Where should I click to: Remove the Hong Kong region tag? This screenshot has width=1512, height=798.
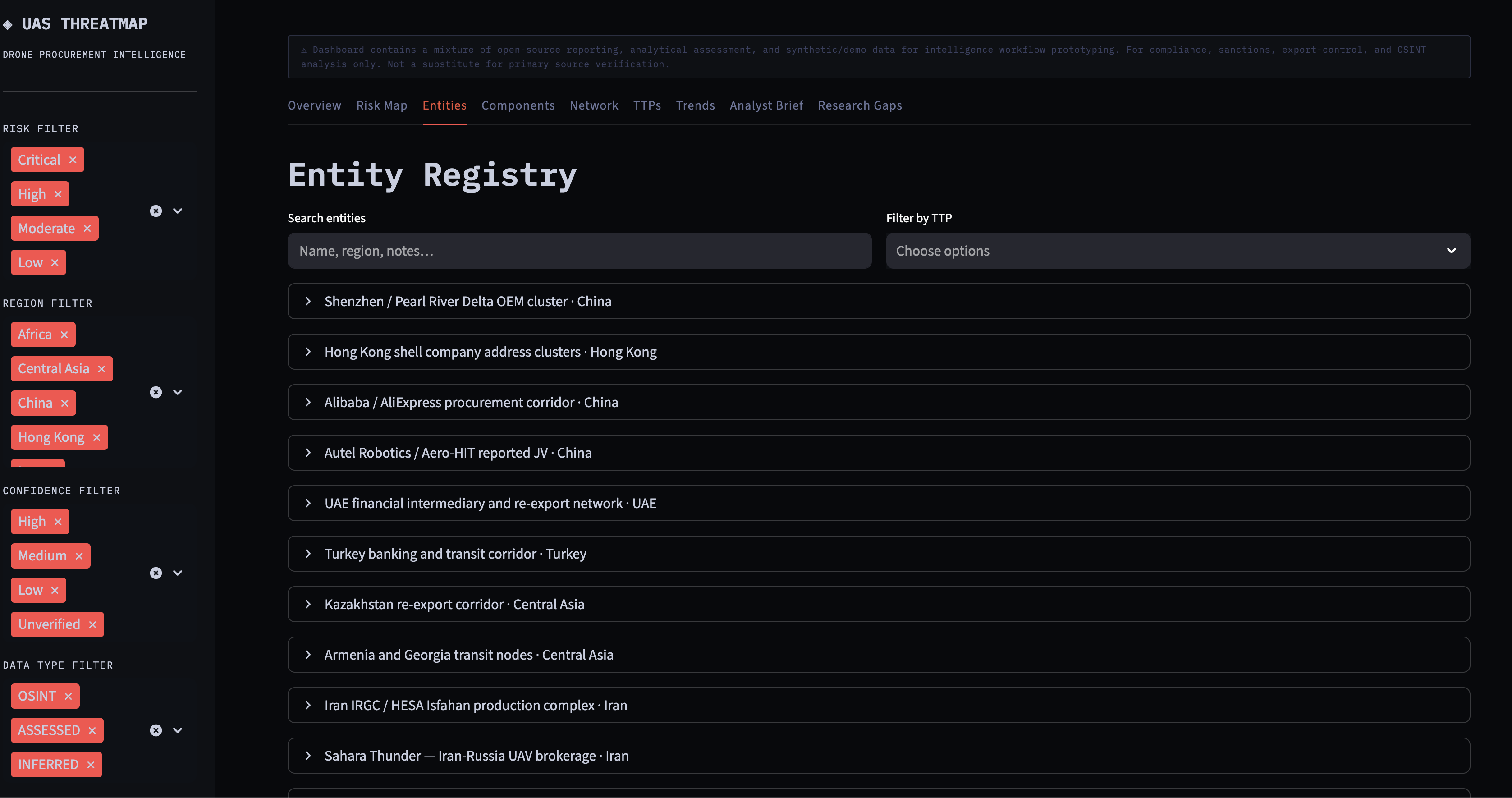97,437
